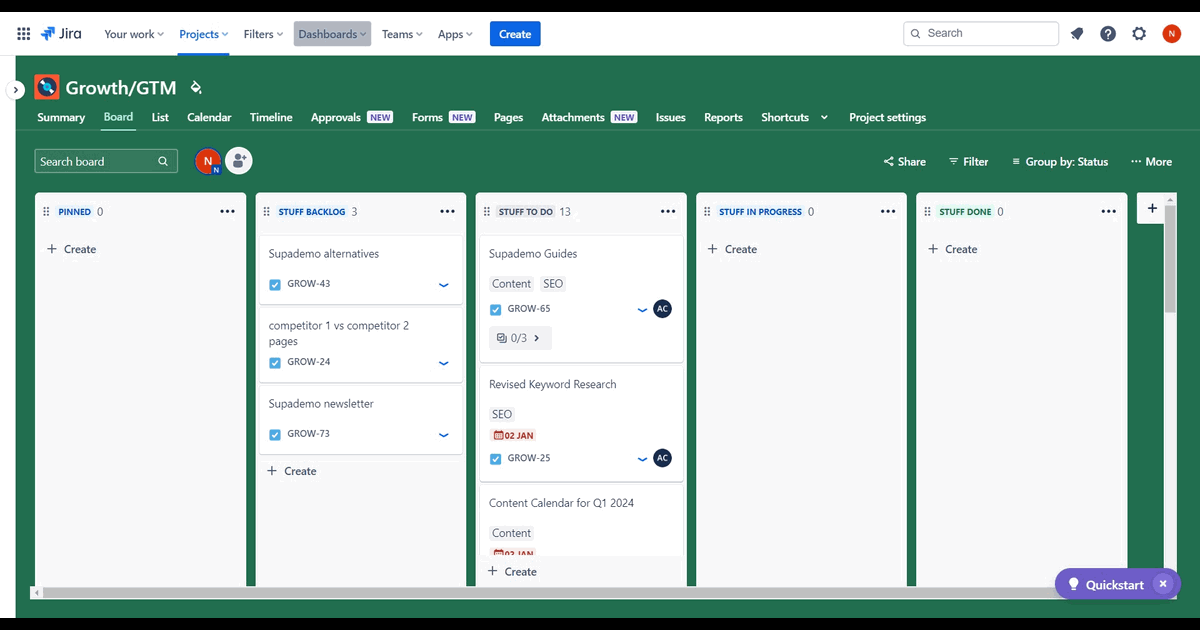Open user profile avatar N in the top bar
This screenshot has height=630, width=1200.
[1172, 34]
